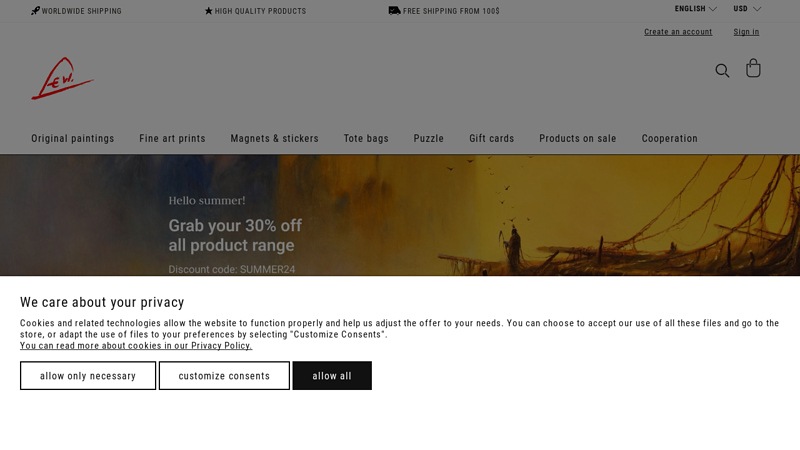Open the Gift cards page
Viewport: 800px width, 450px height.
point(491,138)
